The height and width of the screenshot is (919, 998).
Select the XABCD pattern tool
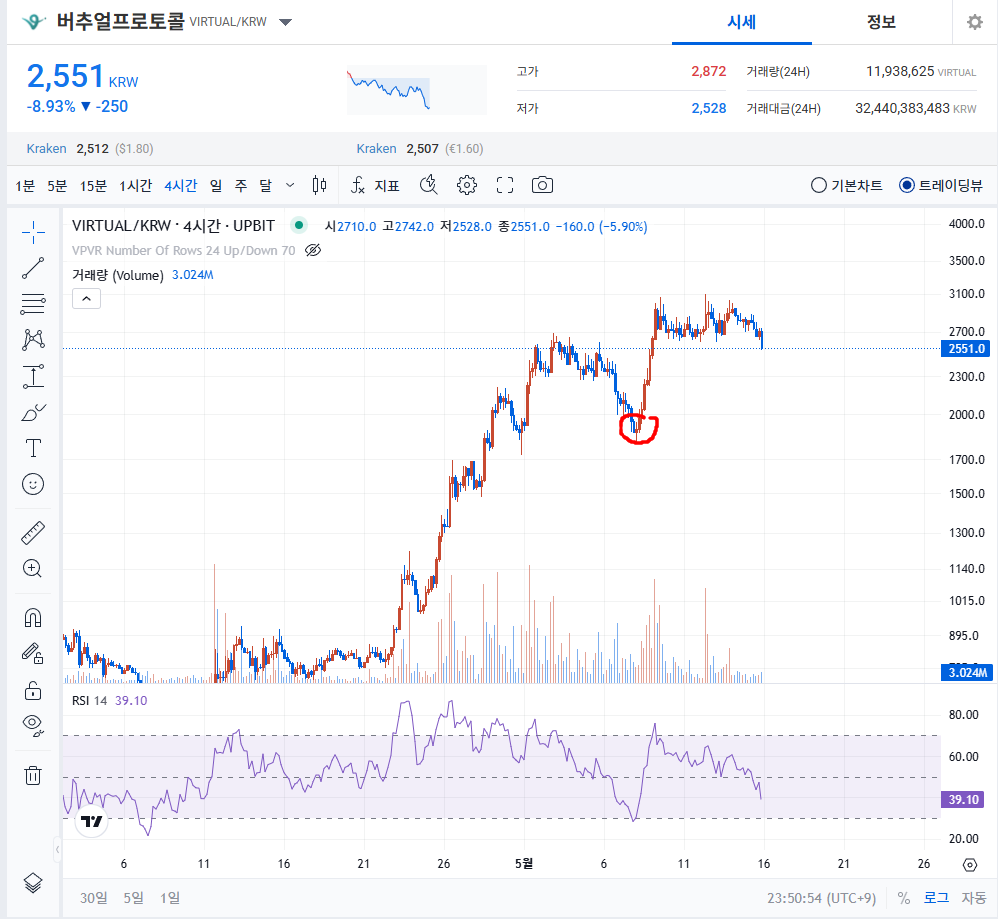[x=33, y=340]
